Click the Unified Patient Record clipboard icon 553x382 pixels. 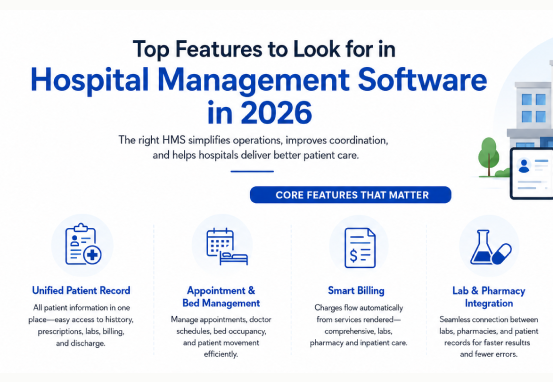tap(83, 244)
